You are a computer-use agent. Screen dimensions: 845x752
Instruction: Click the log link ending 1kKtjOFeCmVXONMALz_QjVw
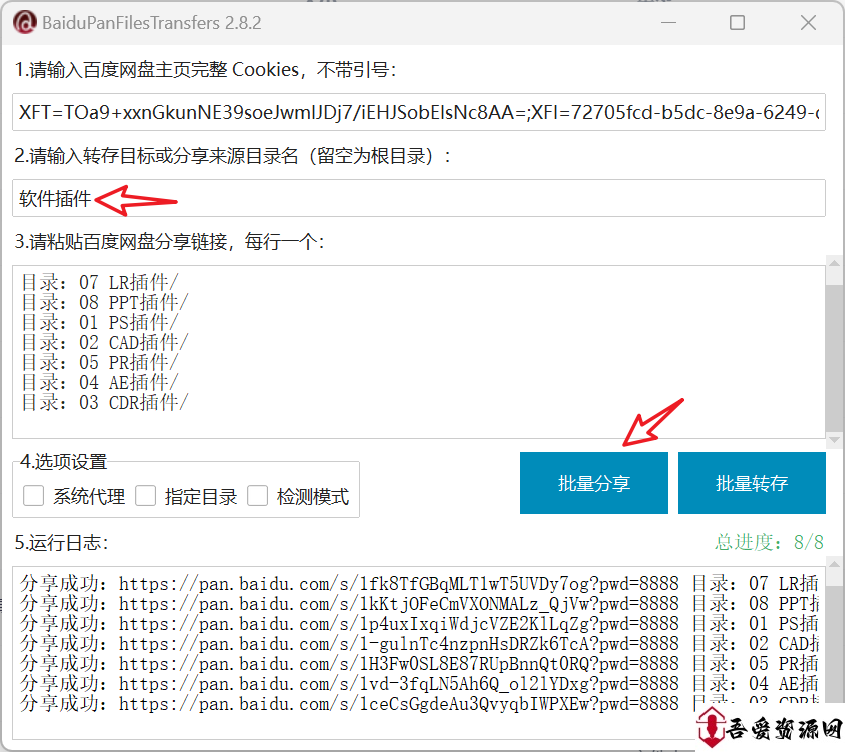[398, 604]
